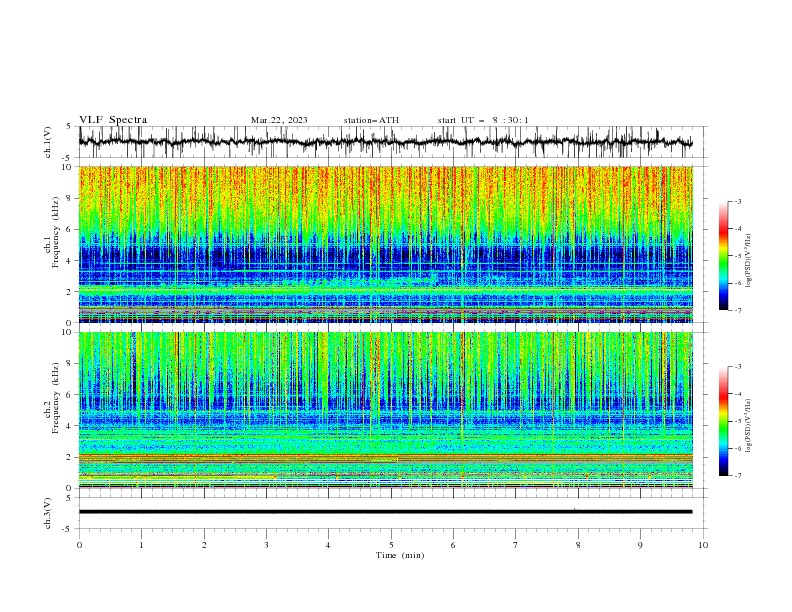This screenshot has height=612, width=792.
Task: Click the ch.2 "Frequency (kHz)" axis label
Action: (55, 398)
